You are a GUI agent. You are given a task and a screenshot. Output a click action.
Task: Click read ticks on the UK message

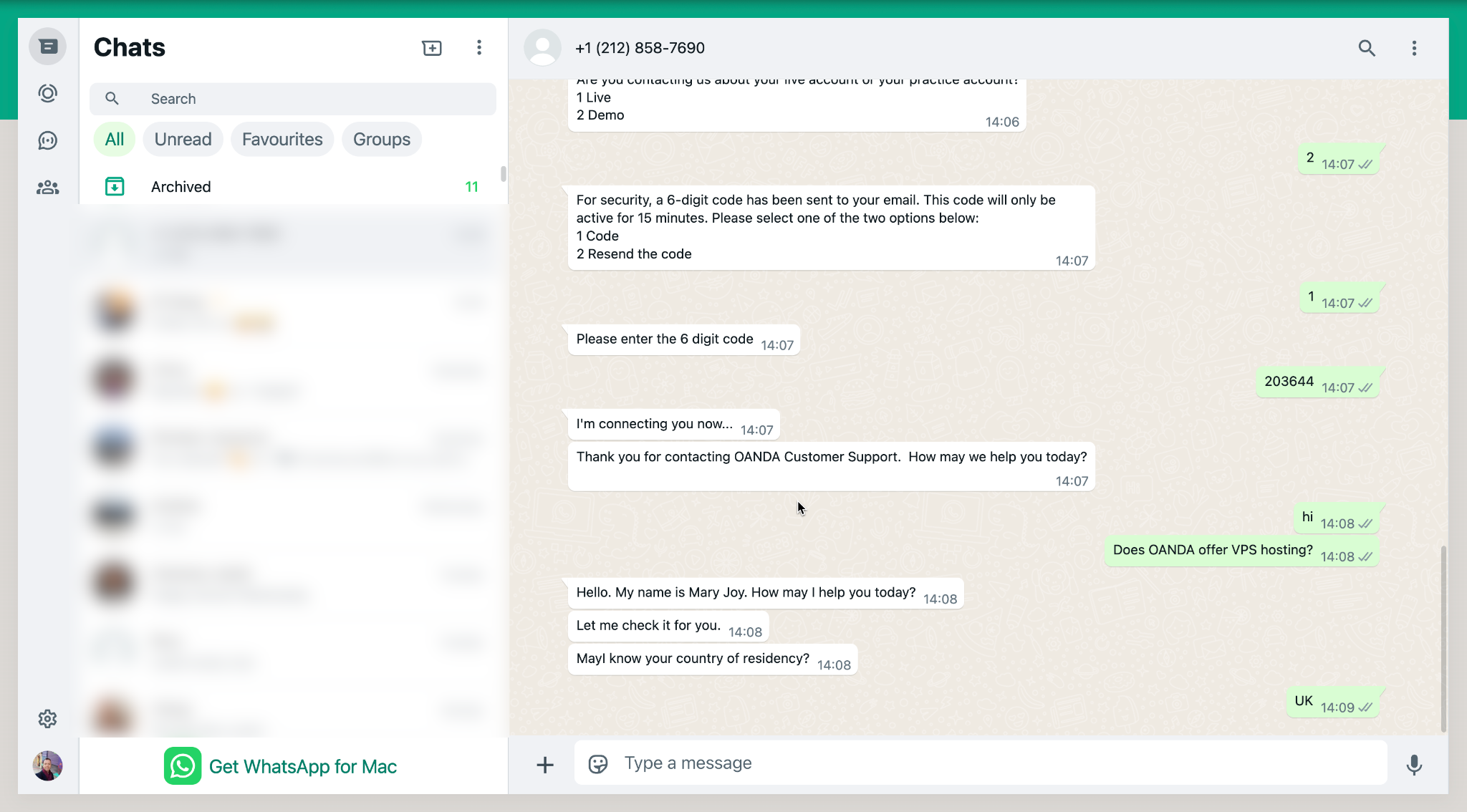coord(1366,707)
